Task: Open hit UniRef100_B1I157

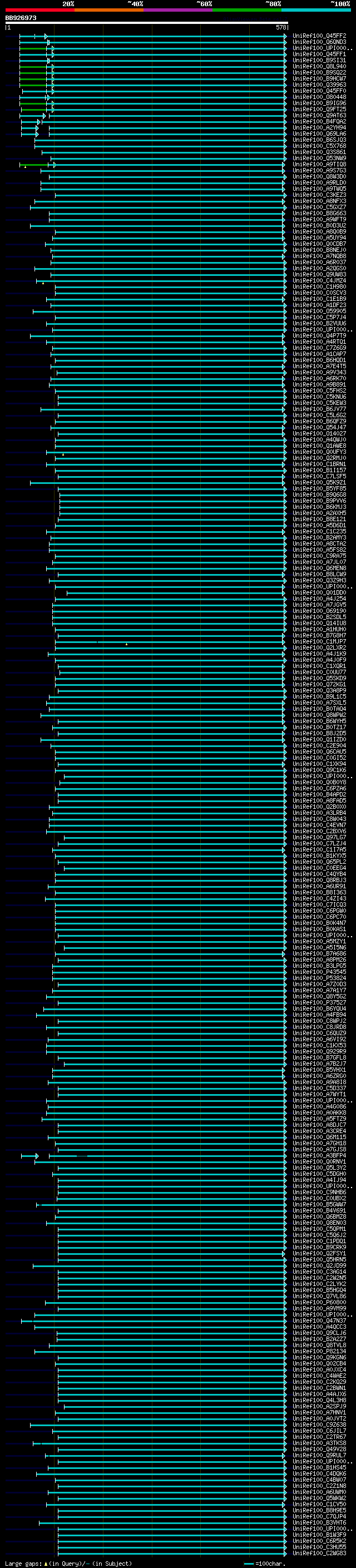Action: pyautogui.click(x=319, y=470)
